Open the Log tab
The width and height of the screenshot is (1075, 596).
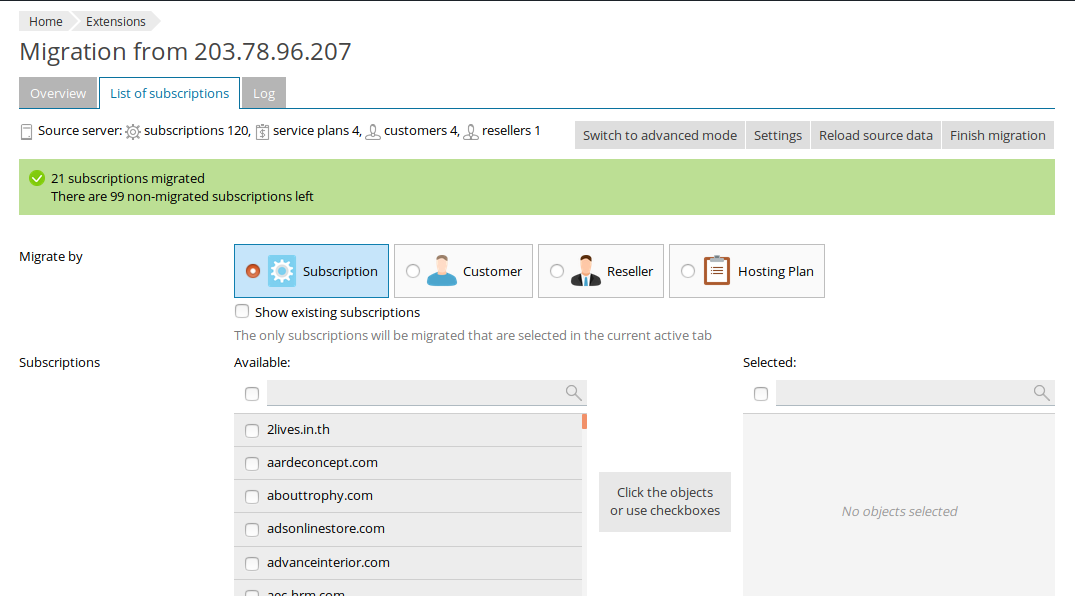[264, 93]
